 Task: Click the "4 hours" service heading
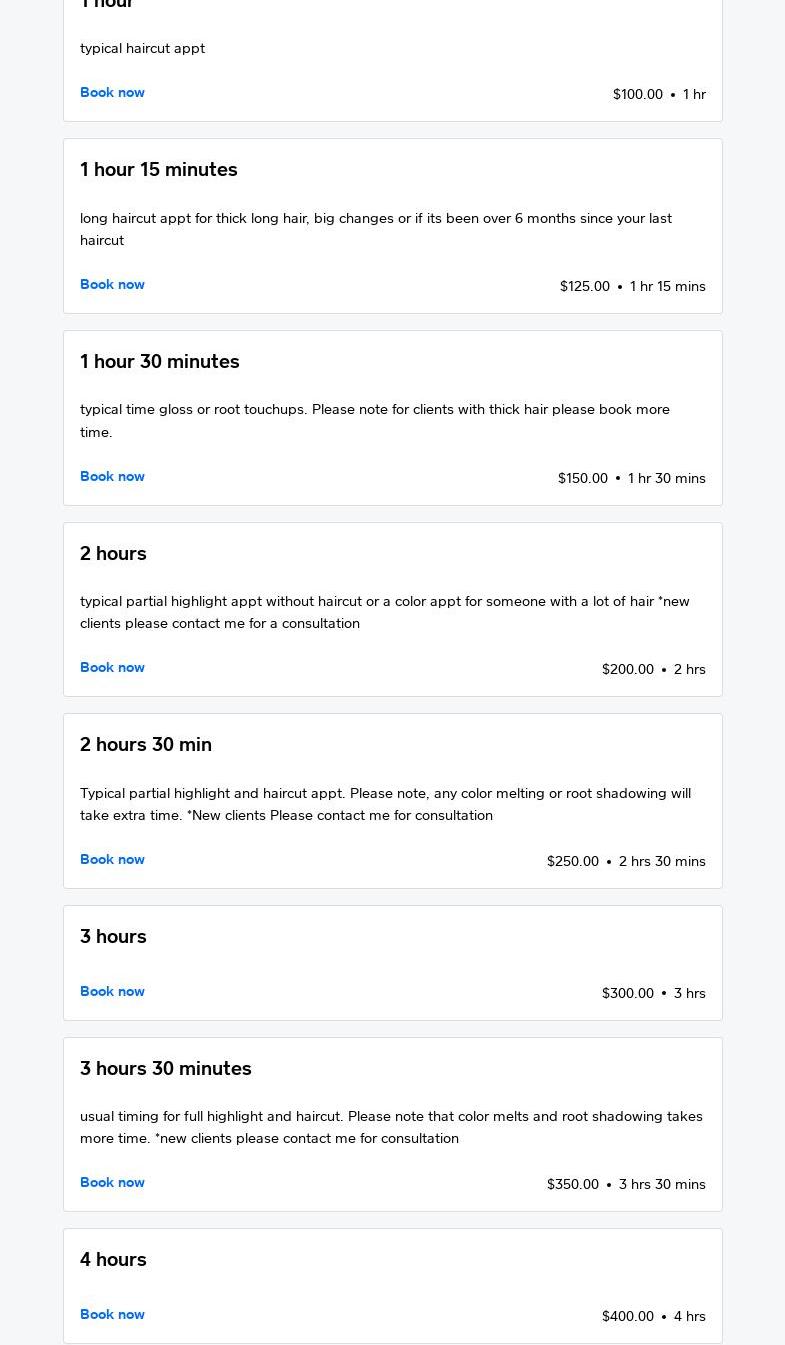pos(113,1260)
